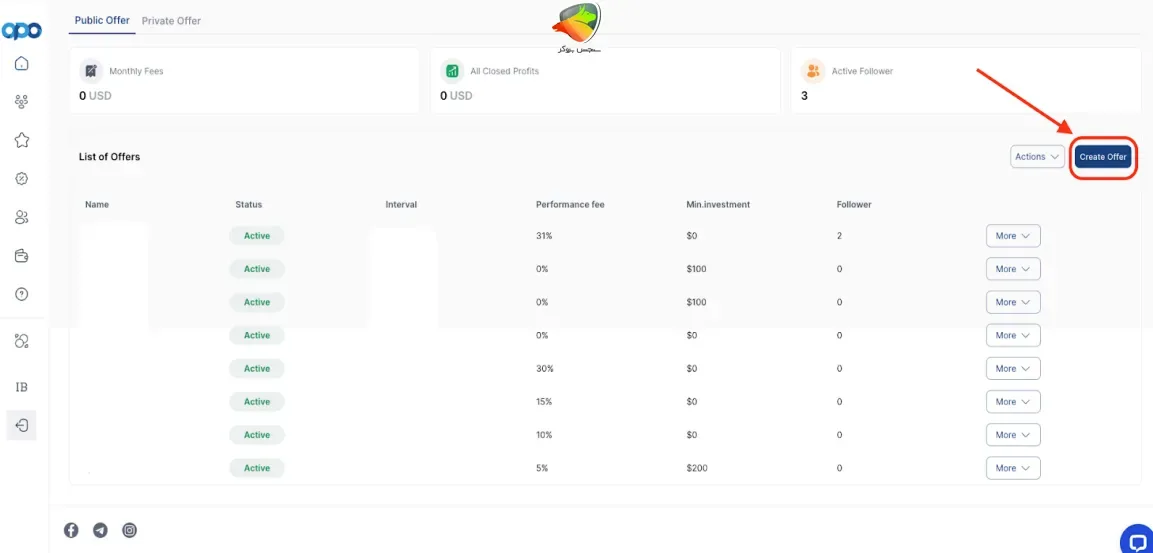The width and height of the screenshot is (1153, 553).
Task: Click the linked circles partner icon in sidebar
Action: (x=21, y=341)
